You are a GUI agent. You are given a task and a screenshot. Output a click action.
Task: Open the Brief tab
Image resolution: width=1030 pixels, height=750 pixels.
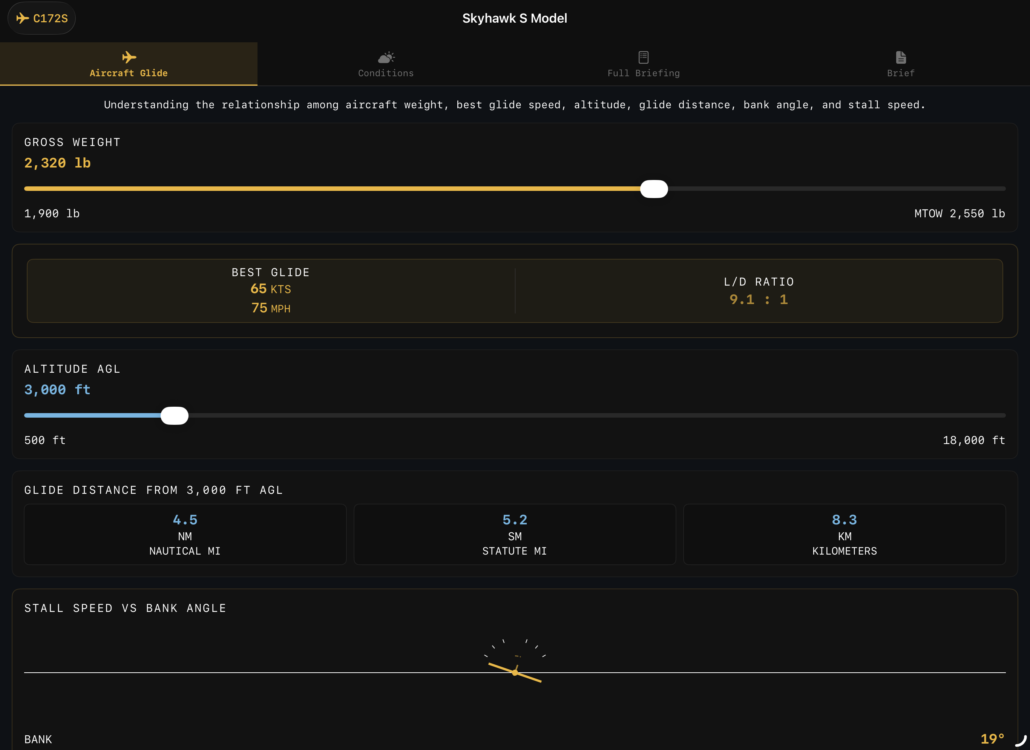pos(901,64)
